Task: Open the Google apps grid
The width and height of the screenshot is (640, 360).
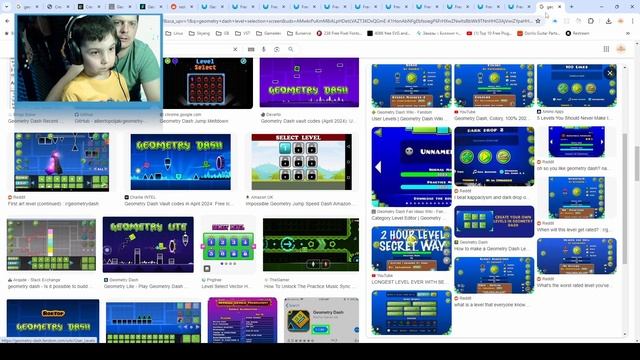Action: coord(606,49)
